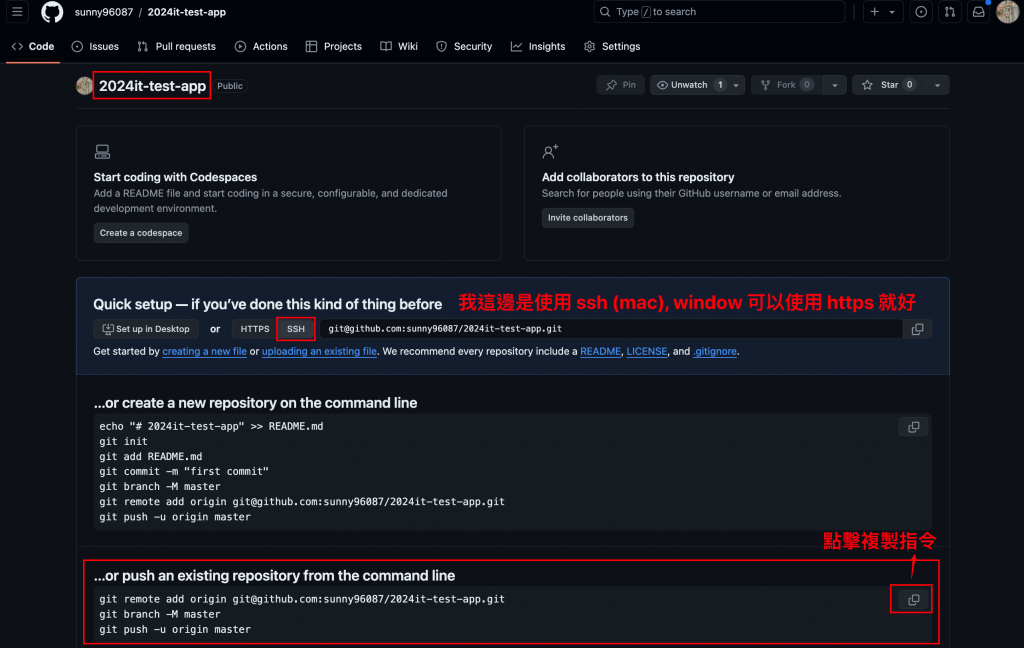
Task: Click Set up in Desktop button
Action: tap(146, 329)
